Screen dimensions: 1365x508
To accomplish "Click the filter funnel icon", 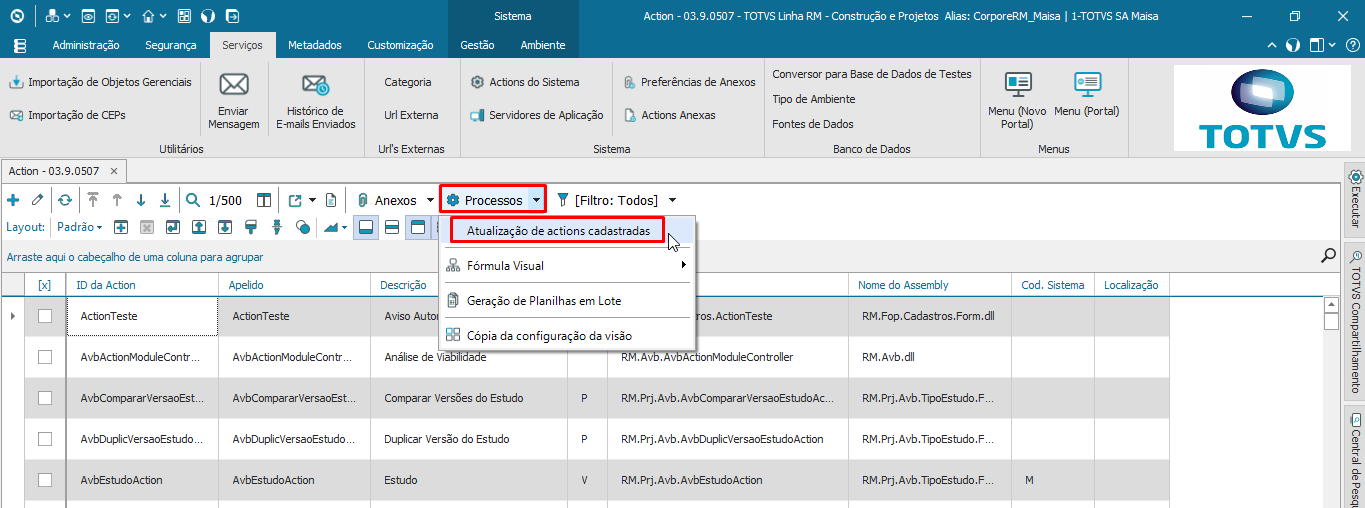I will (563, 200).
